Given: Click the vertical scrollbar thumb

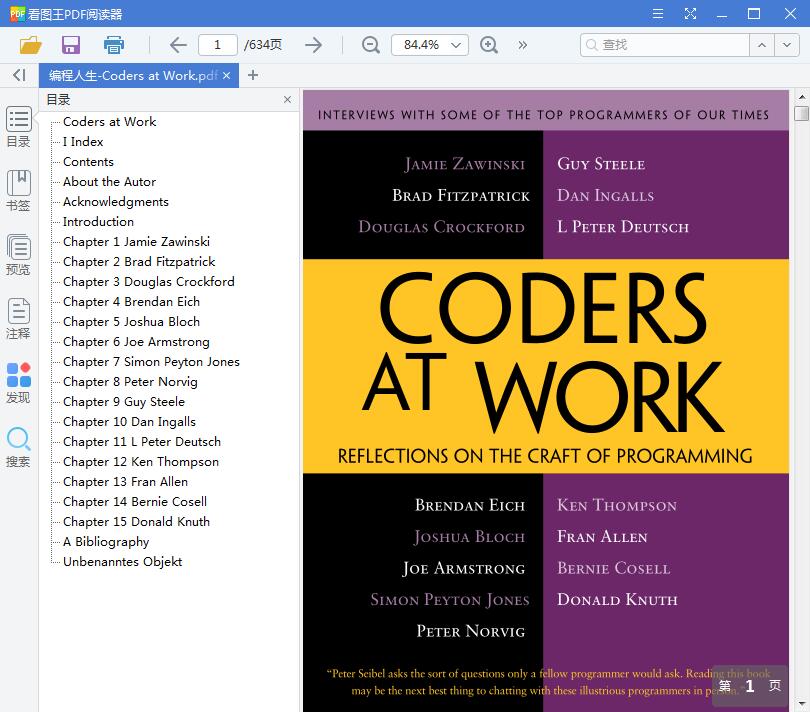Looking at the screenshot, I should tap(801, 113).
